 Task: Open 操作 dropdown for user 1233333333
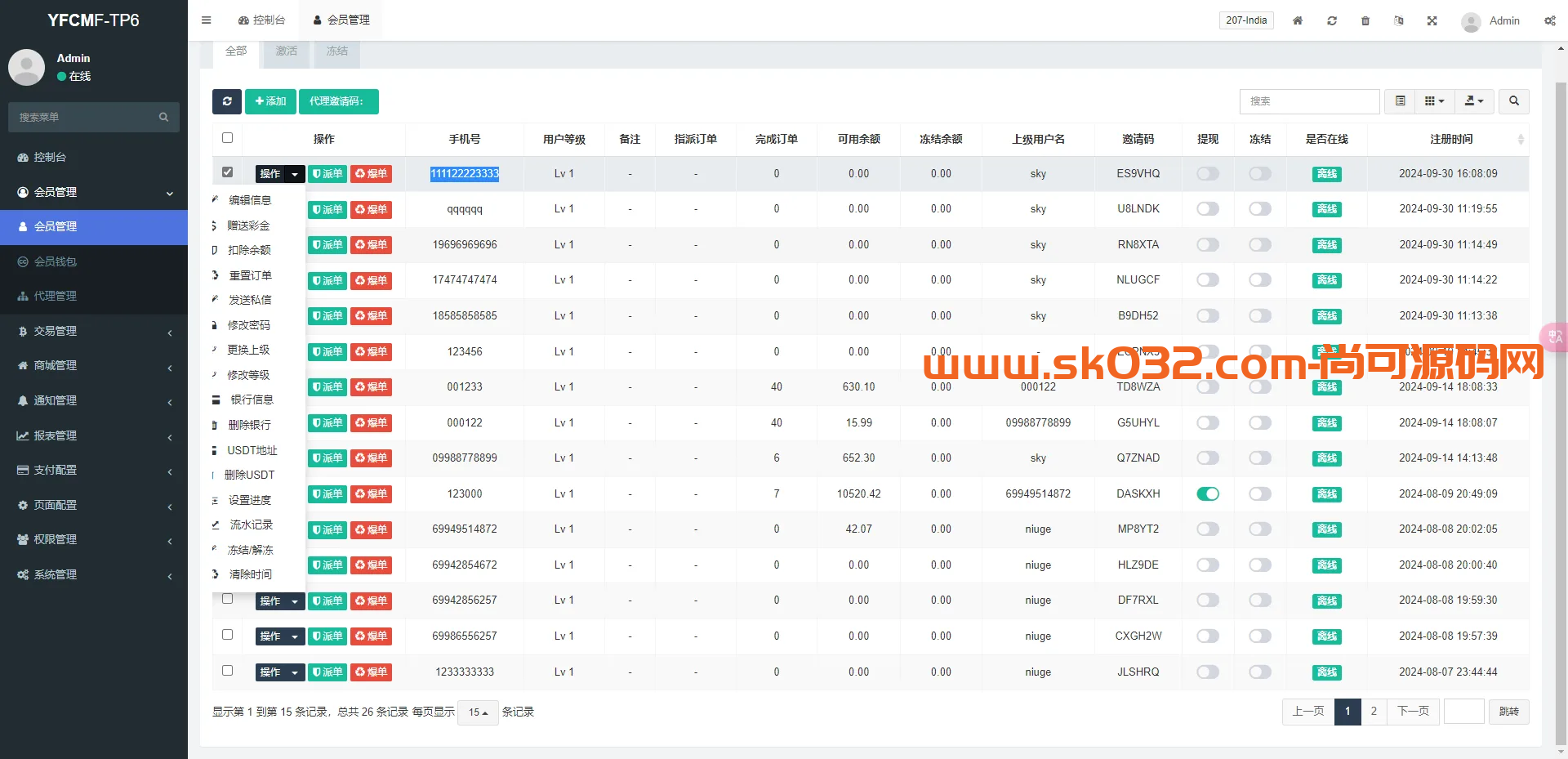279,672
